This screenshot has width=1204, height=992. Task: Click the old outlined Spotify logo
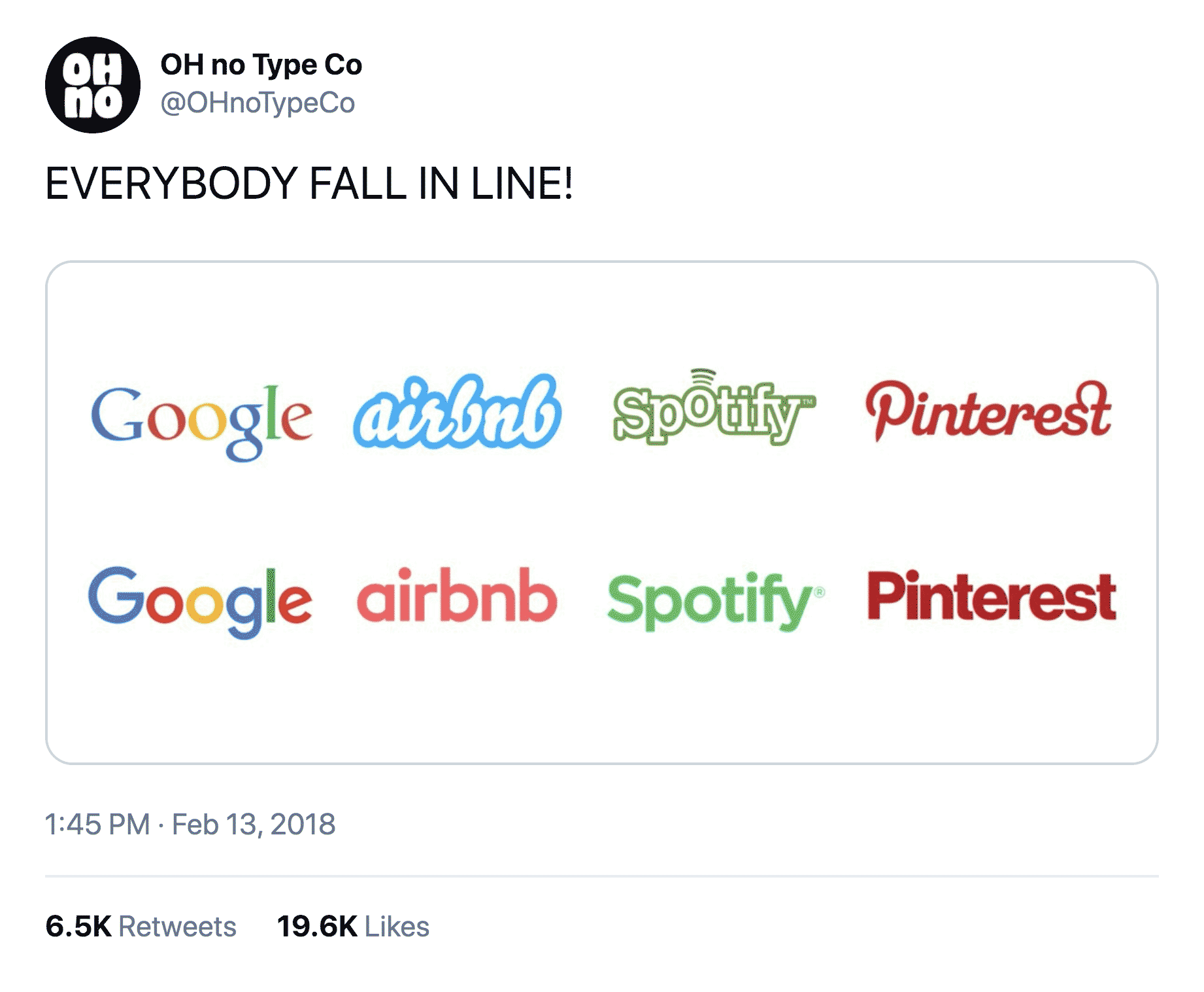coord(712,410)
